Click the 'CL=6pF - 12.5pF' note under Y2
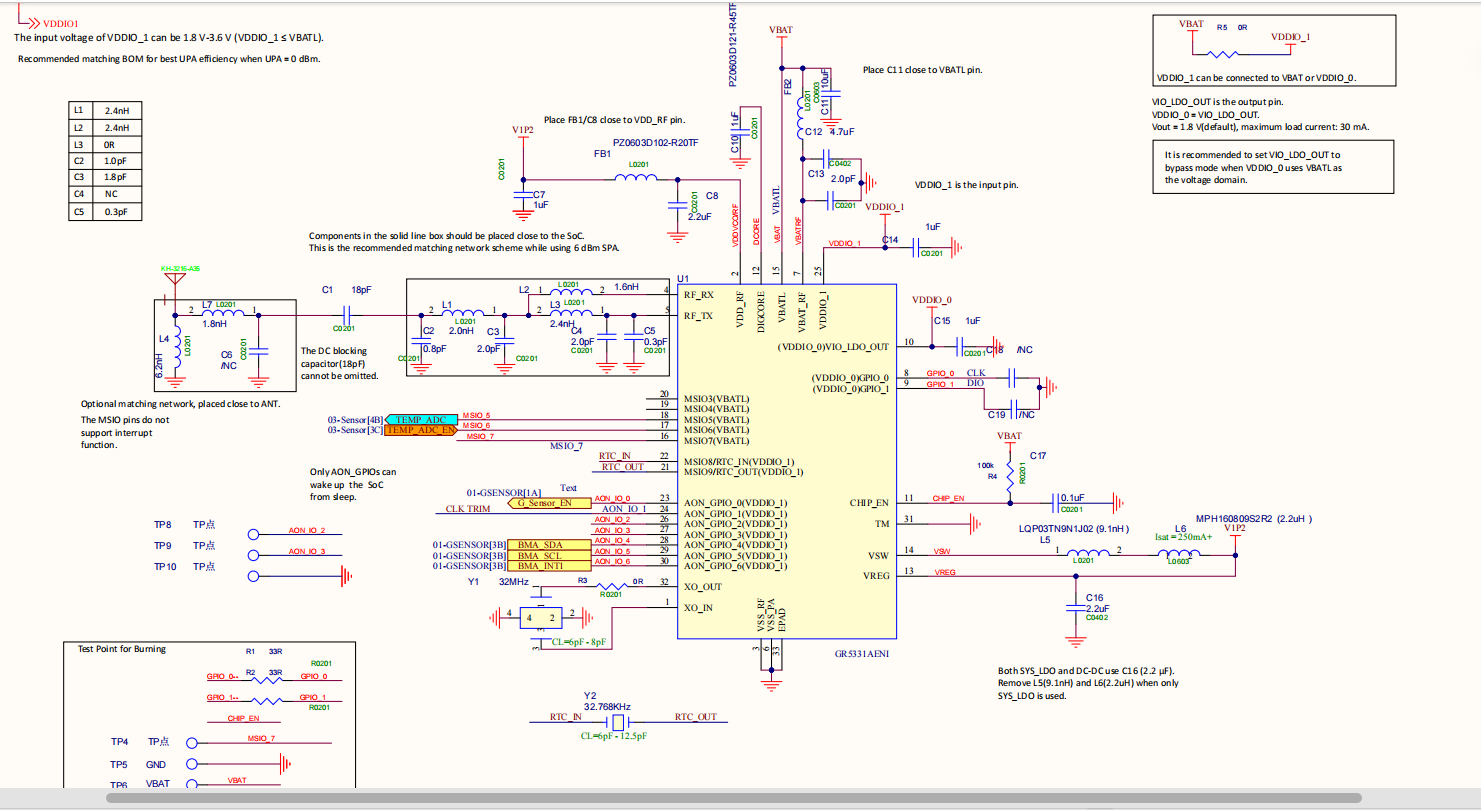 click(x=614, y=735)
